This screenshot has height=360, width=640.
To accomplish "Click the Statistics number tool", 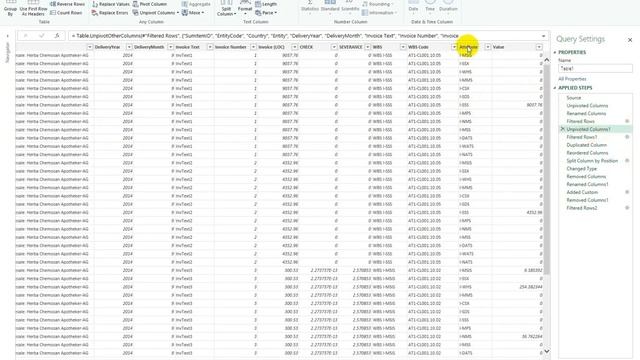I will click(x=310, y=6).
